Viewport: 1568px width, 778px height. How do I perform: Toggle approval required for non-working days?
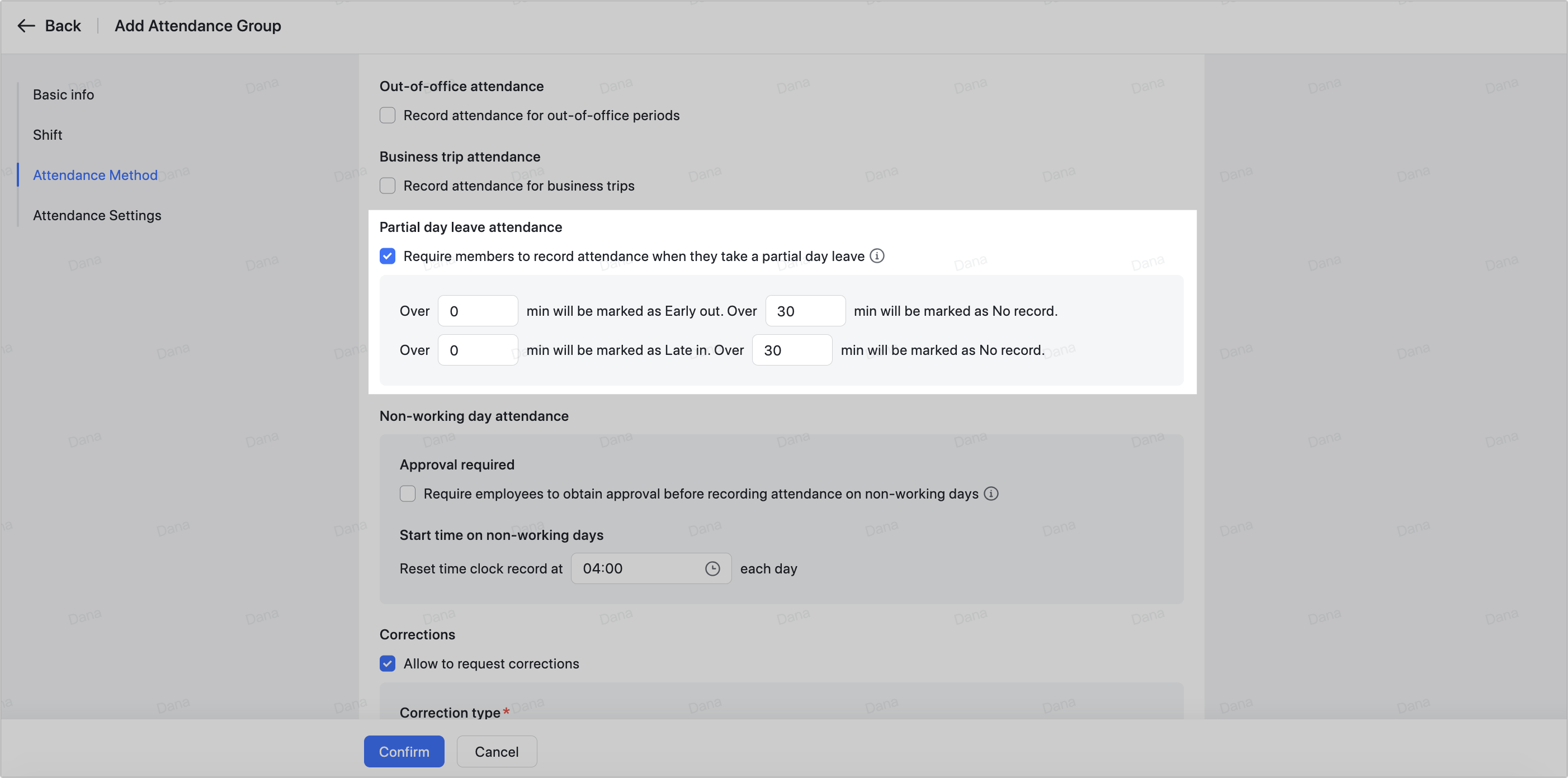coord(408,494)
